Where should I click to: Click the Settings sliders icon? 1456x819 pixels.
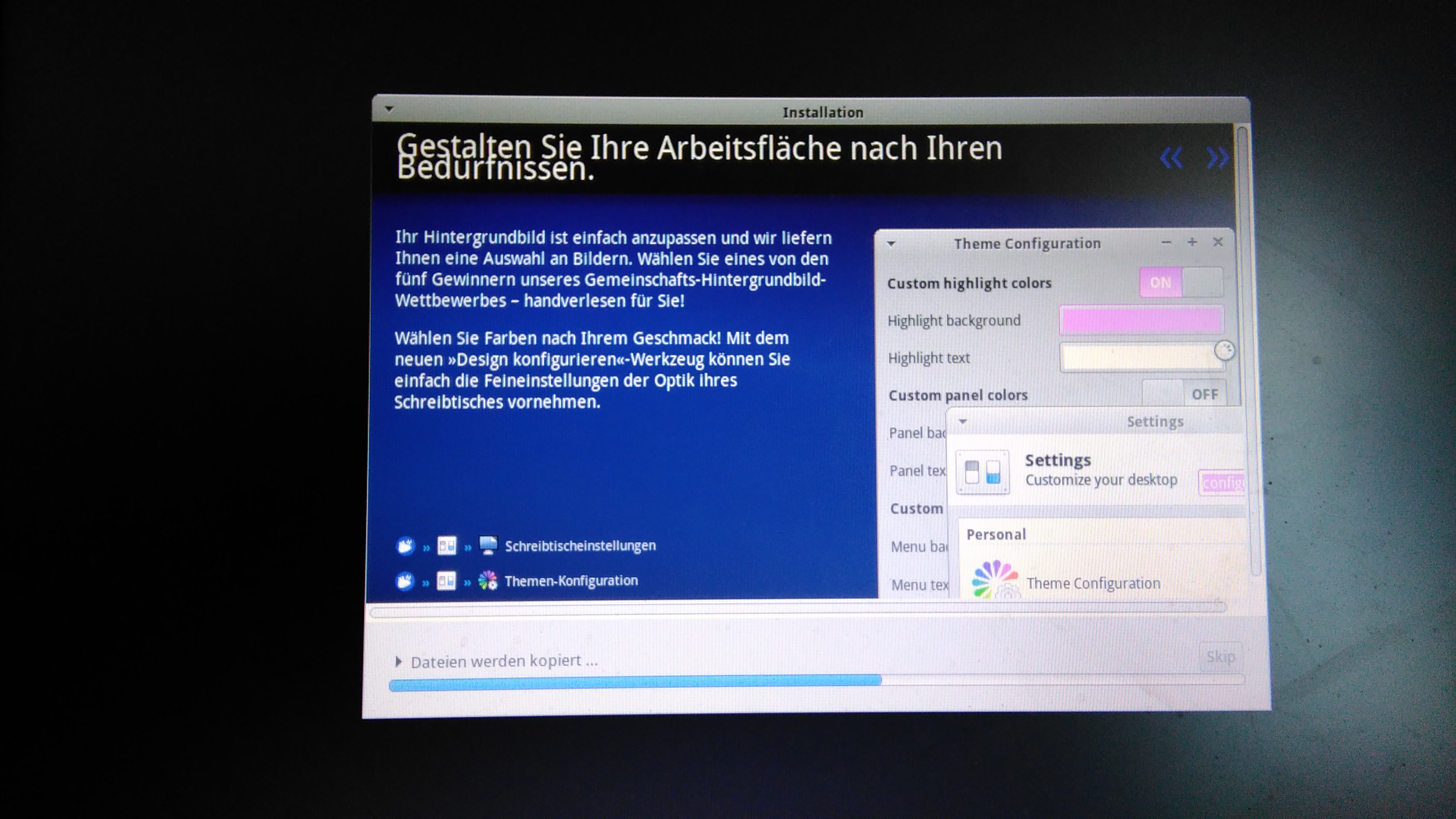(982, 472)
